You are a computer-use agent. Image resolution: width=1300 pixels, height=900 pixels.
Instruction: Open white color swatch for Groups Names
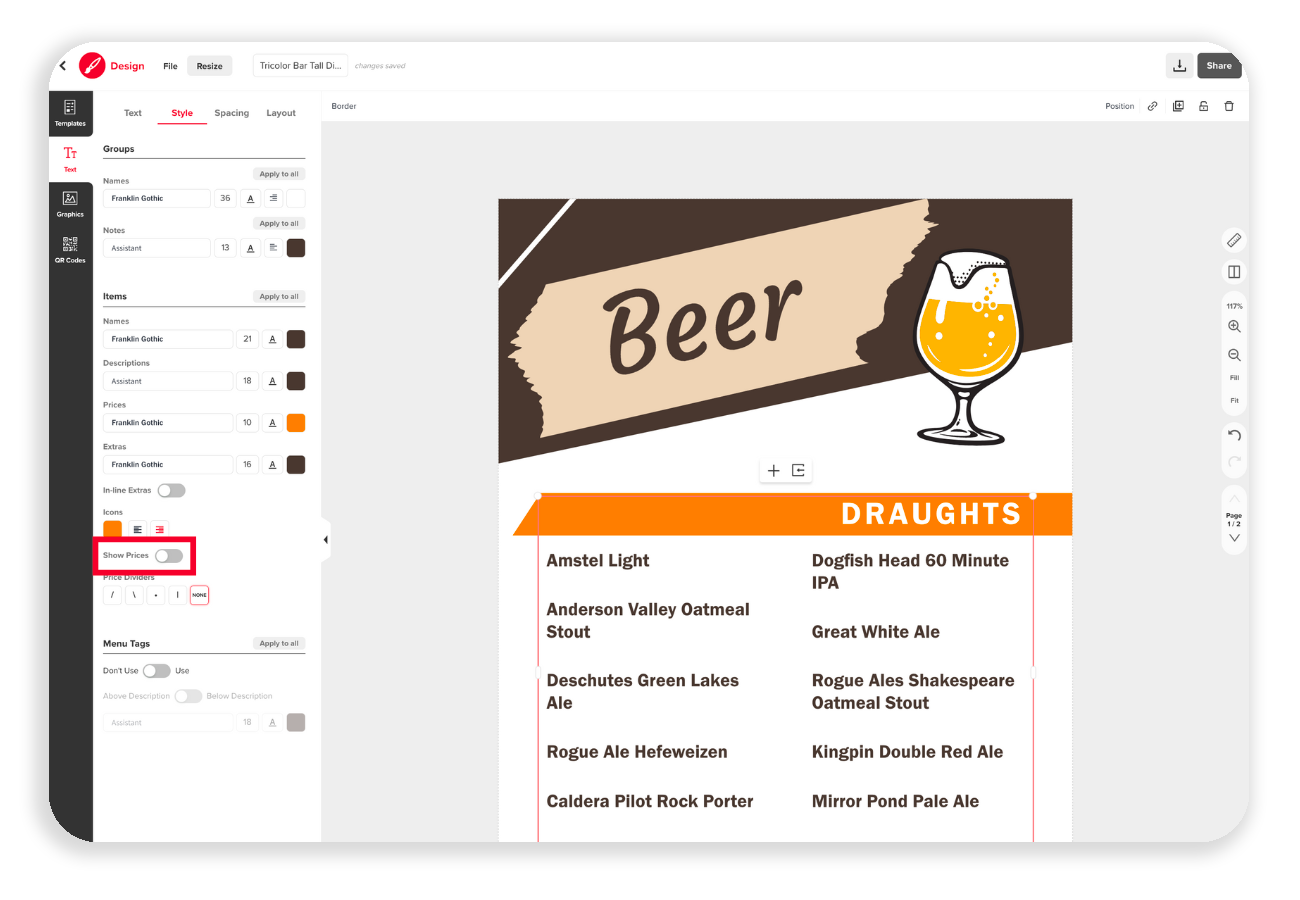tap(296, 198)
